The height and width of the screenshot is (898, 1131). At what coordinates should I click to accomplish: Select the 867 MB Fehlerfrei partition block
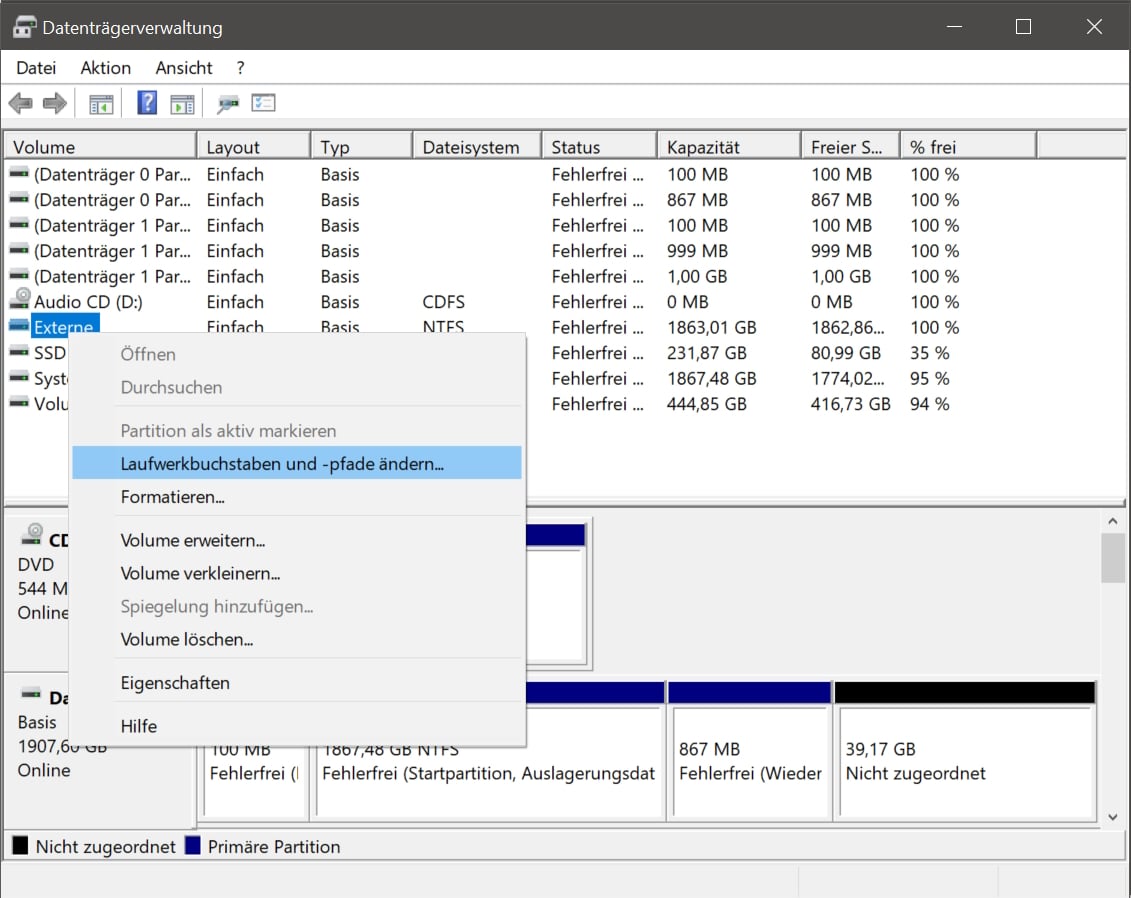pos(750,750)
